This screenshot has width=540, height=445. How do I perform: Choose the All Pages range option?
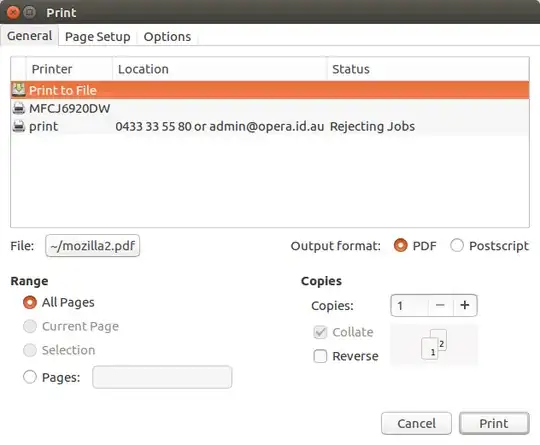30,302
